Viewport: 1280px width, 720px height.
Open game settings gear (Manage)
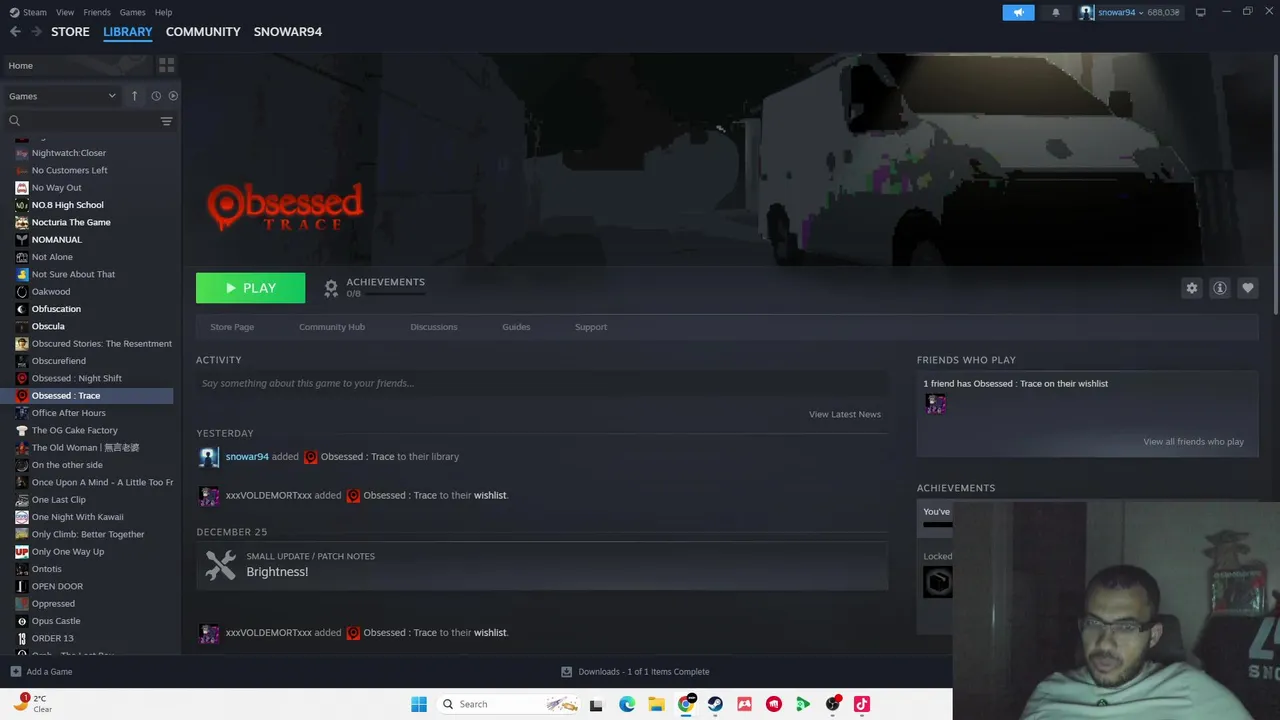[x=1191, y=288]
